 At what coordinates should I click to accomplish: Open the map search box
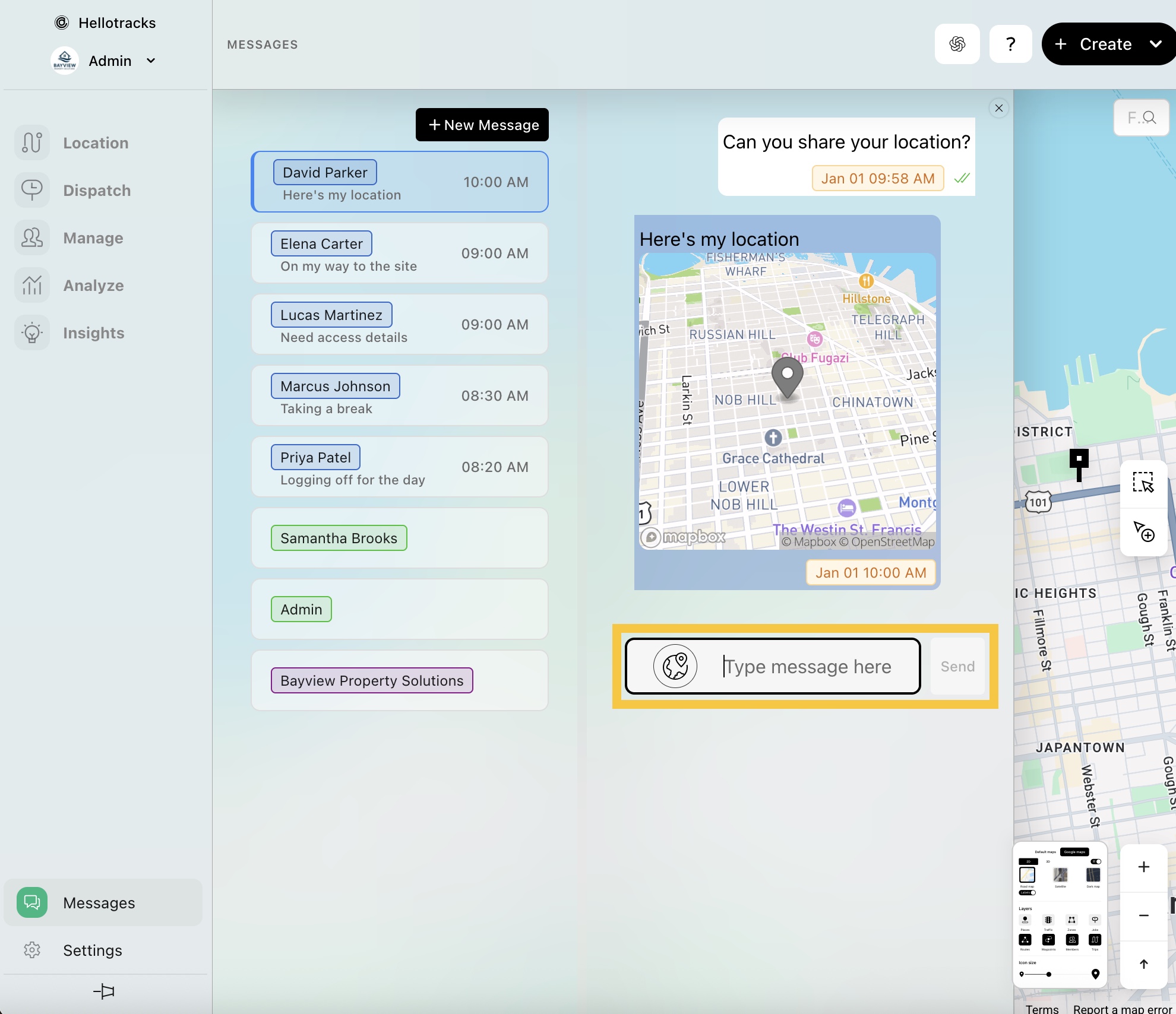click(1141, 118)
